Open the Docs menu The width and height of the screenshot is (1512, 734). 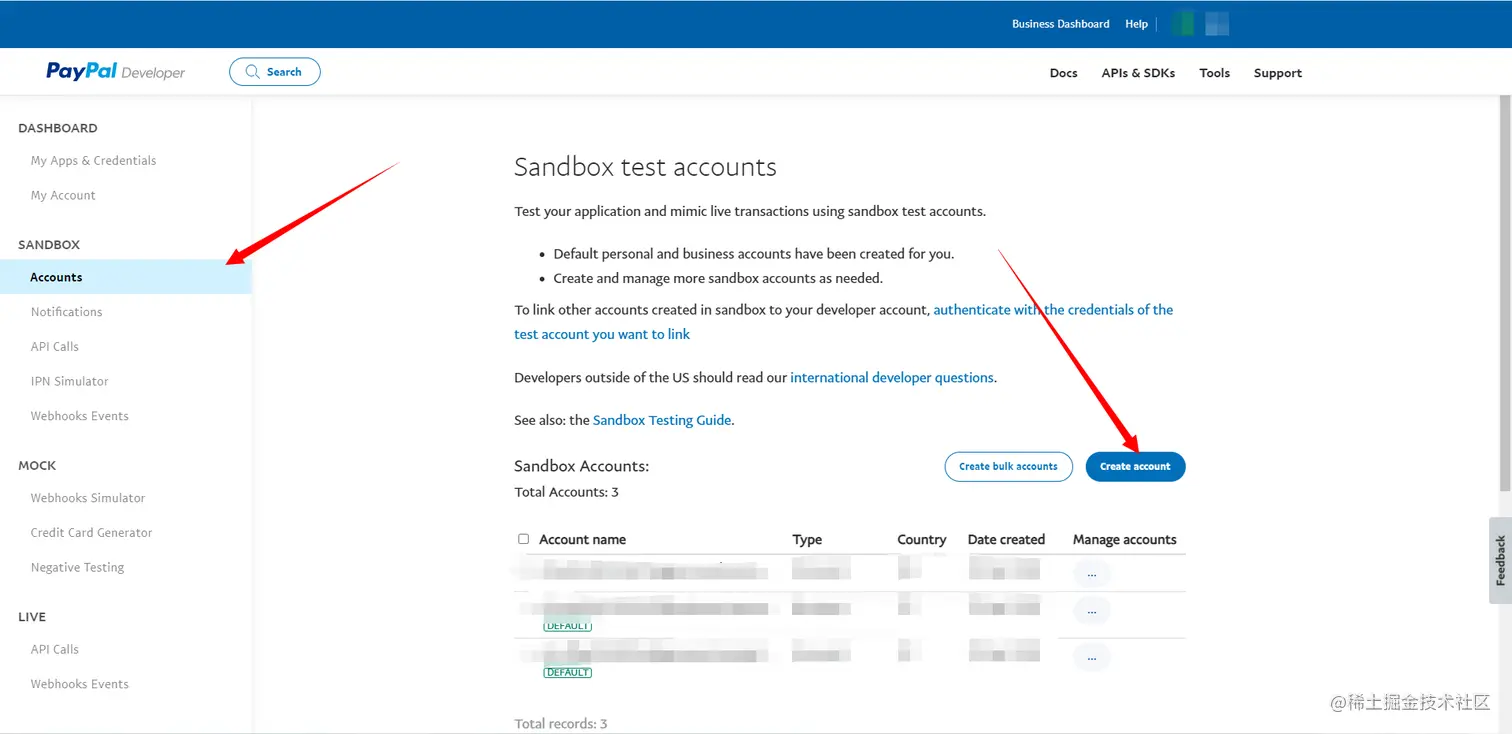1063,73
